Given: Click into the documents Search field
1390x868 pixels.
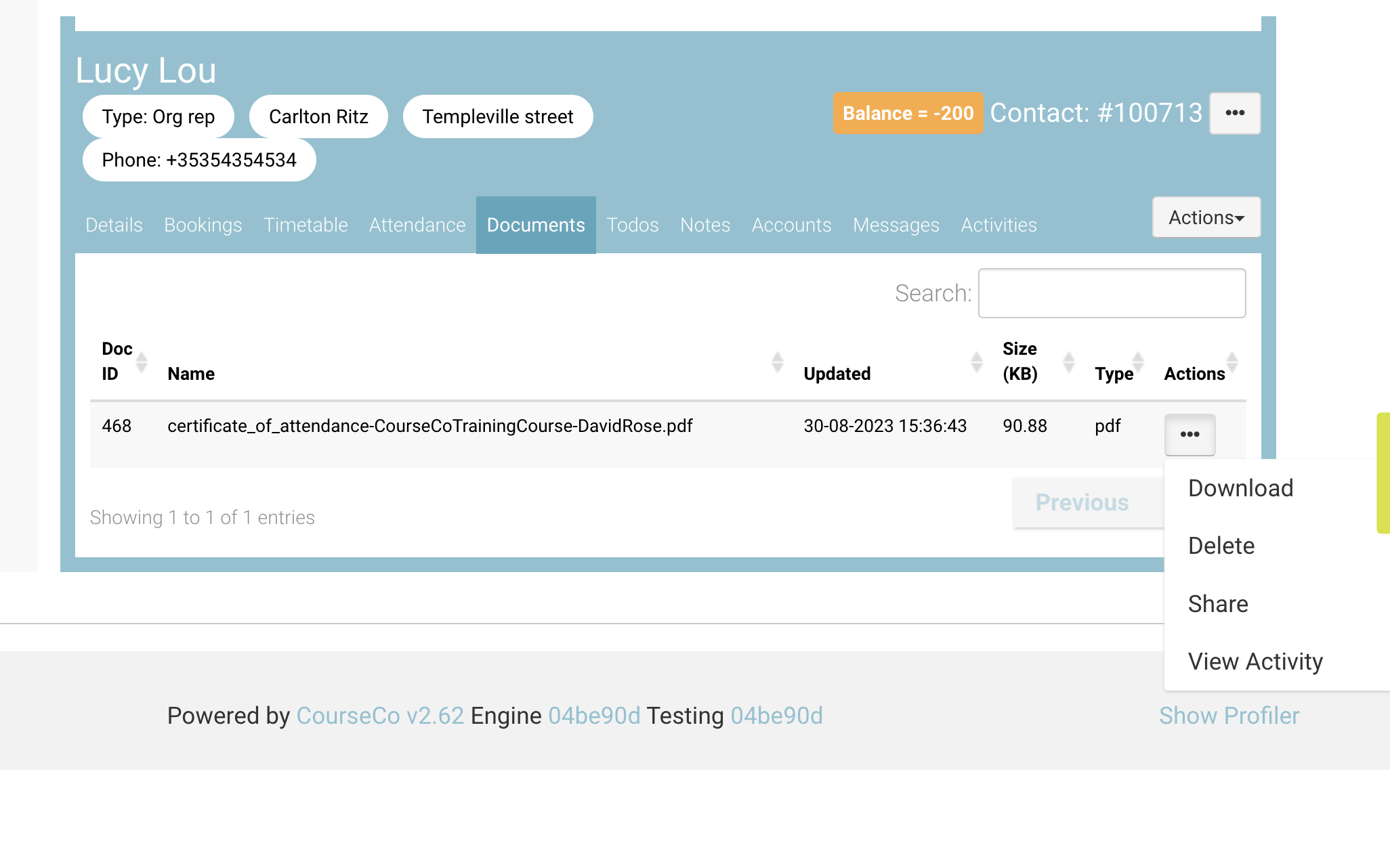Looking at the screenshot, I should tap(1112, 293).
